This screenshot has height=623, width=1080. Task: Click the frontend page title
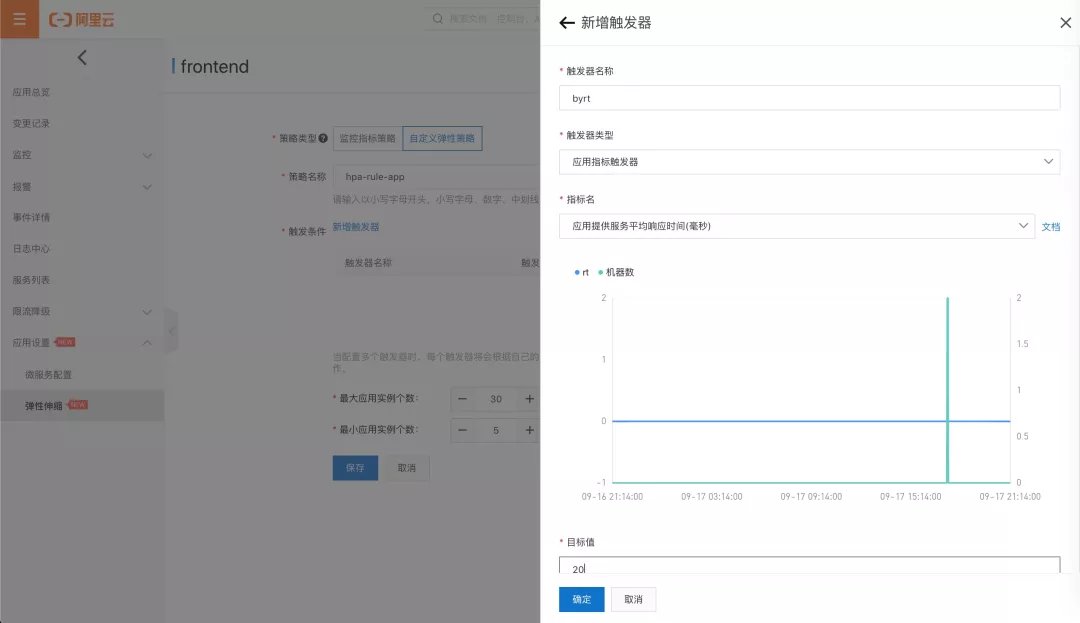(214, 67)
